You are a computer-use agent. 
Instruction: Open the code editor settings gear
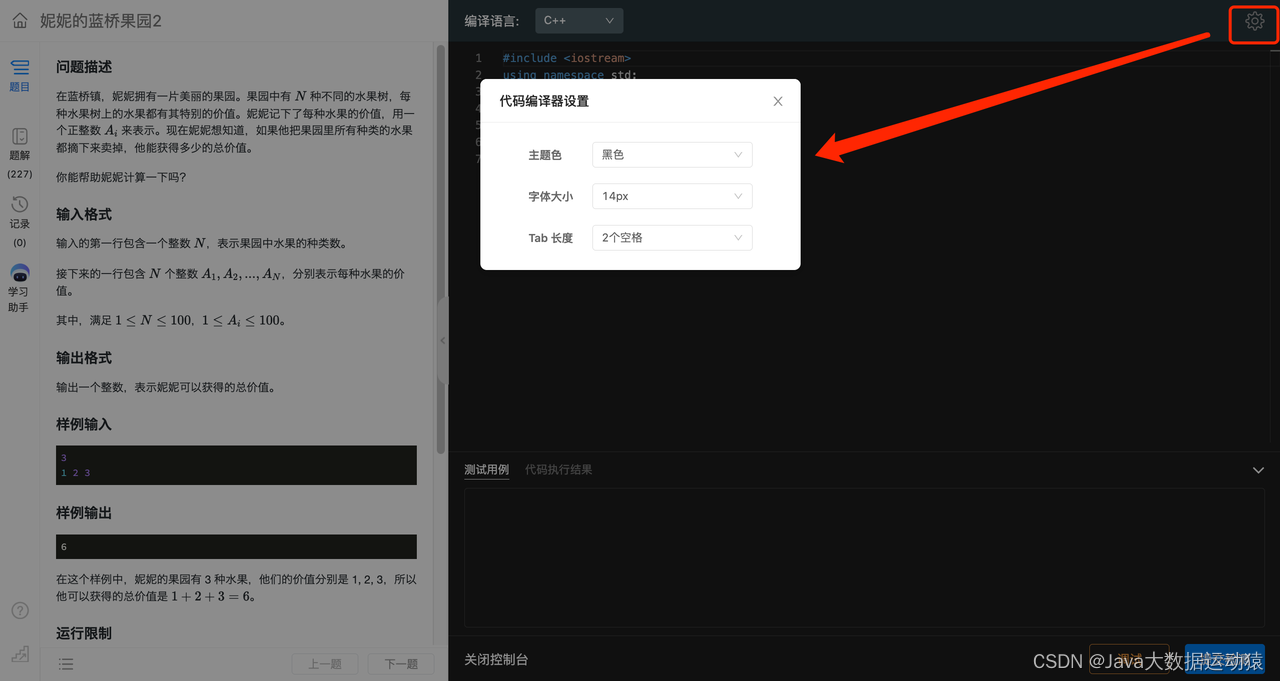coord(1254,21)
